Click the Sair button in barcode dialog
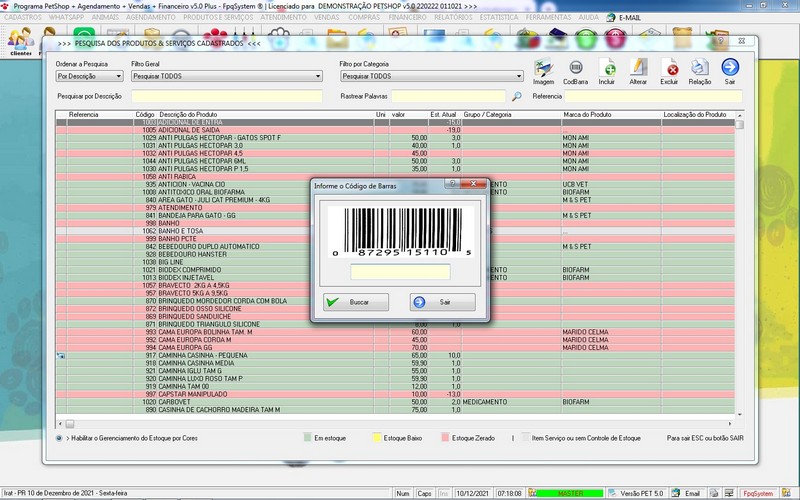This screenshot has width=800, height=500. click(442, 302)
